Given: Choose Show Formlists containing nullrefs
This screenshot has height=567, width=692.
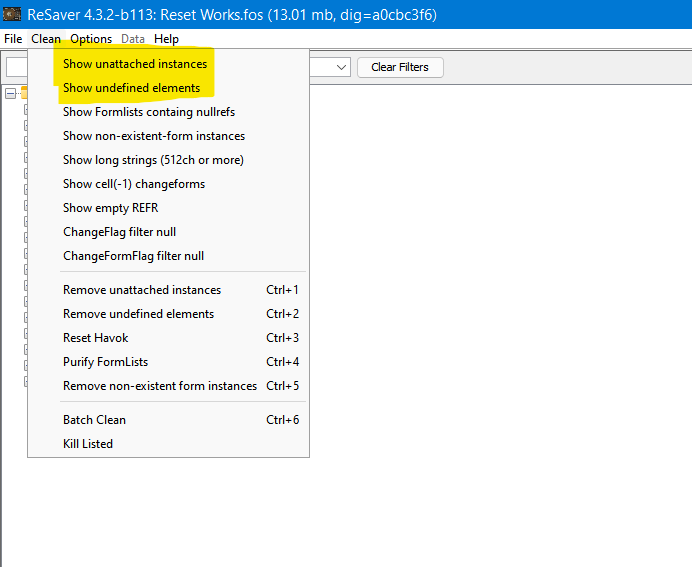Looking at the screenshot, I should pos(149,112).
